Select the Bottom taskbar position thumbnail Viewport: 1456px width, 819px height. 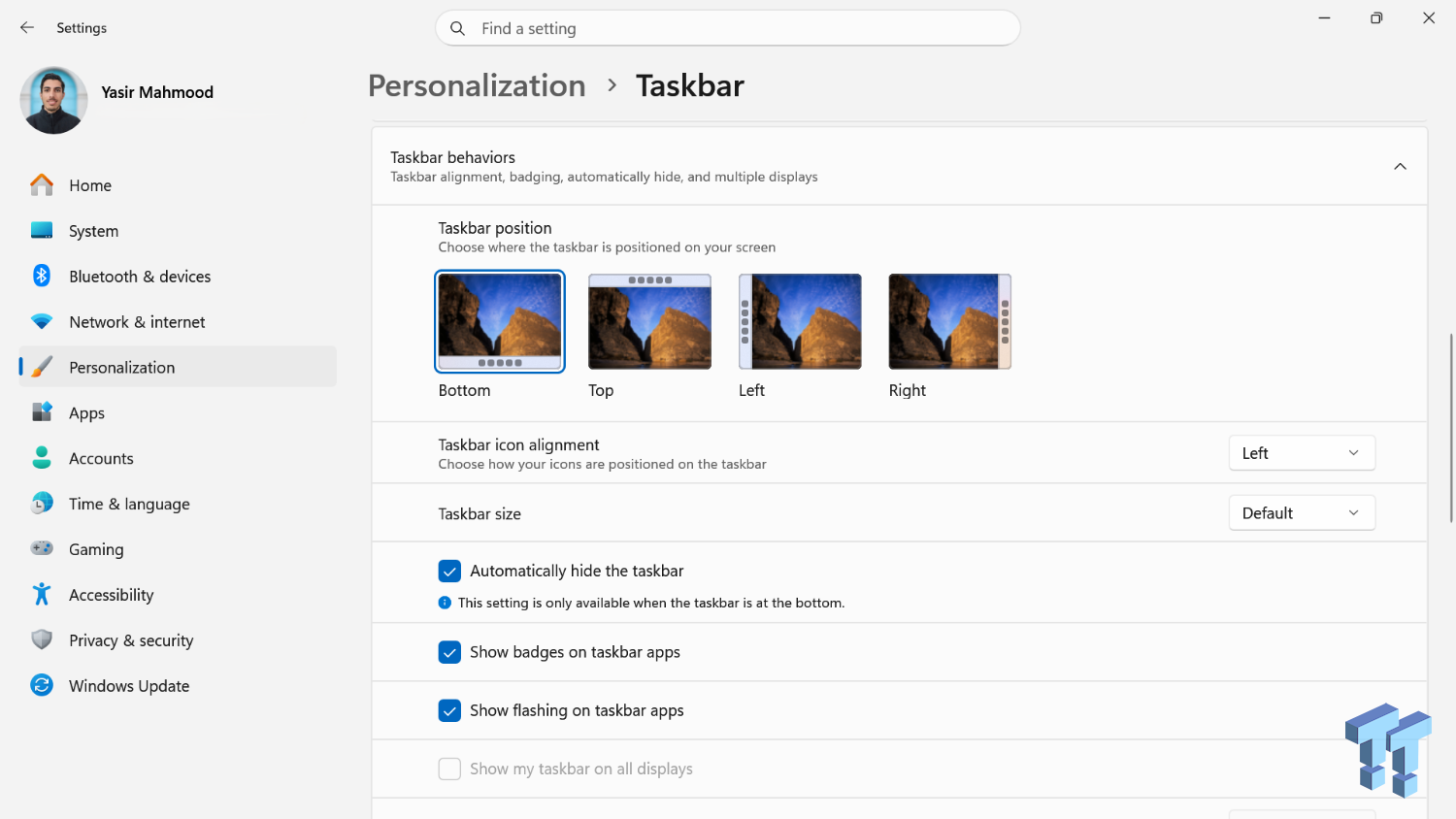tap(500, 321)
